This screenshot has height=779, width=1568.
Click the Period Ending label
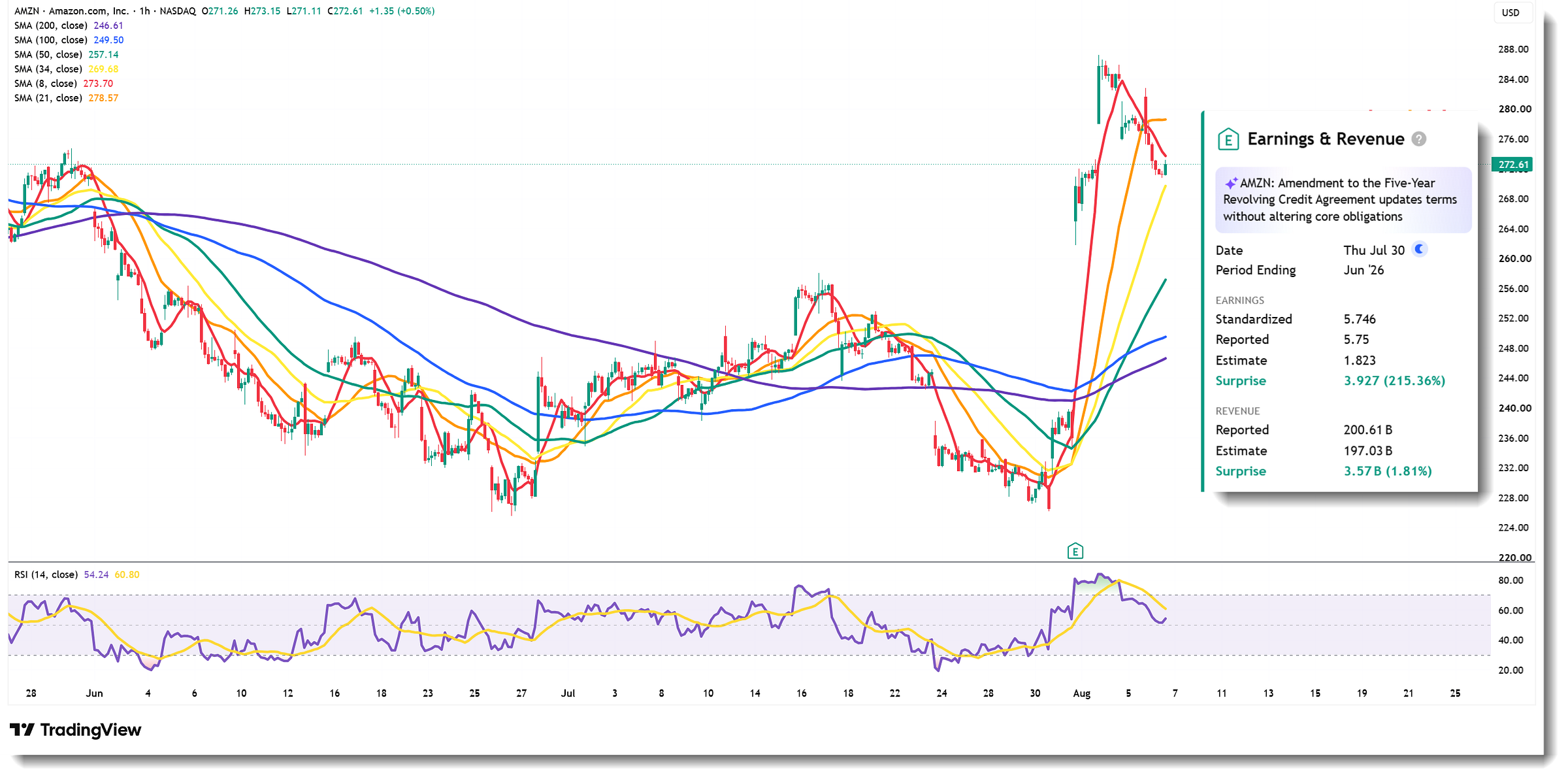1255,270
